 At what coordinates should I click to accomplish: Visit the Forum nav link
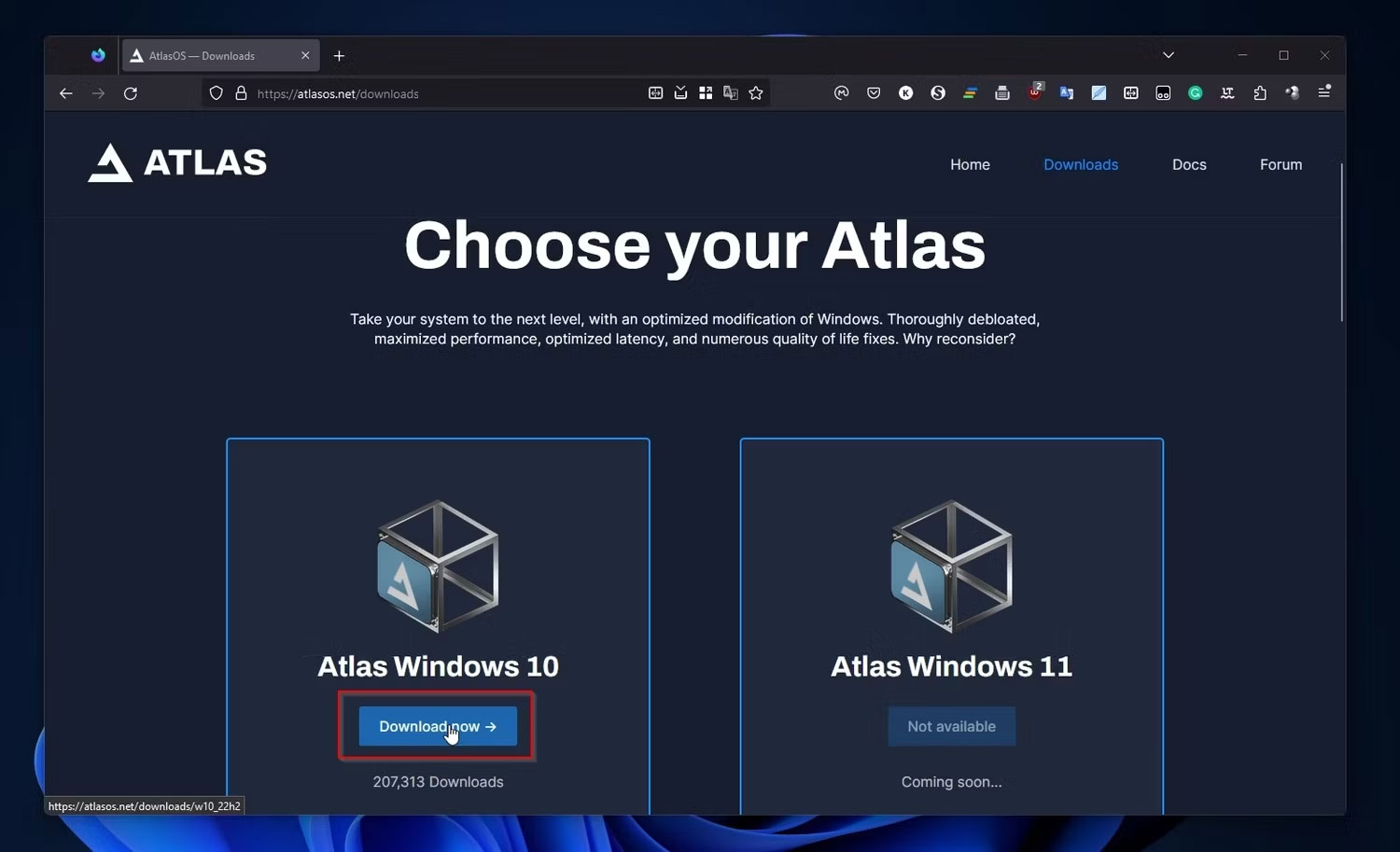pos(1281,164)
